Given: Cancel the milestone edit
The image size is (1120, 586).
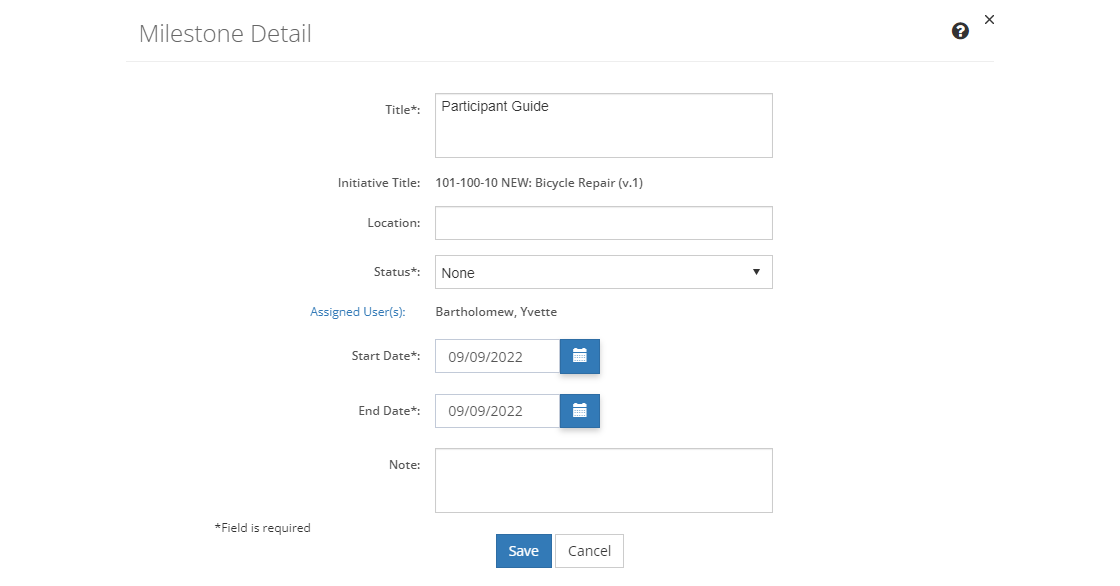Looking at the screenshot, I should (589, 551).
